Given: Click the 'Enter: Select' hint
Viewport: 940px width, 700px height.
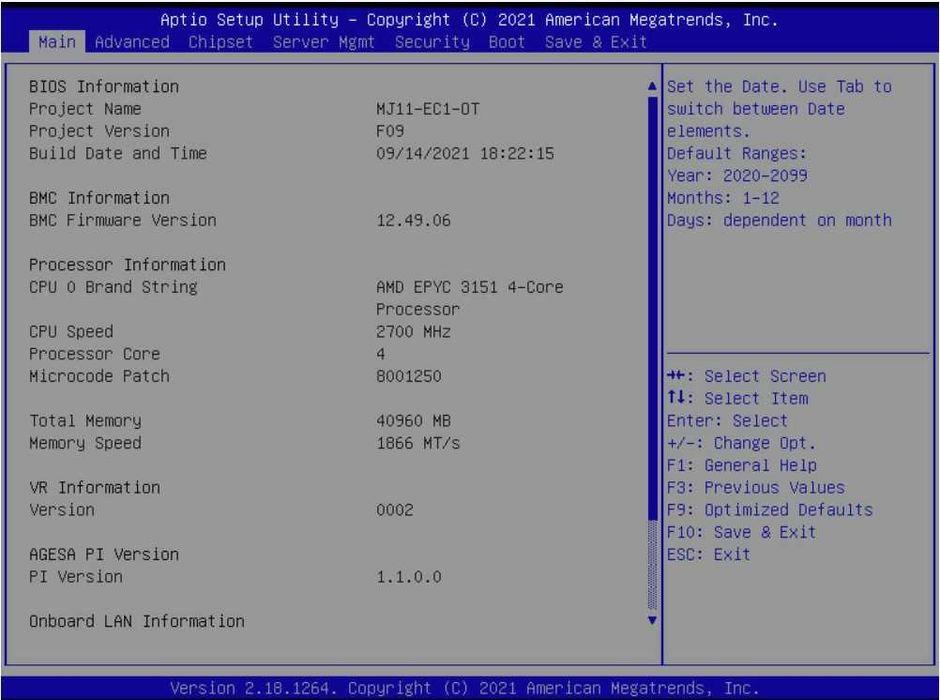Looking at the screenshot, I should click(727, 420).
